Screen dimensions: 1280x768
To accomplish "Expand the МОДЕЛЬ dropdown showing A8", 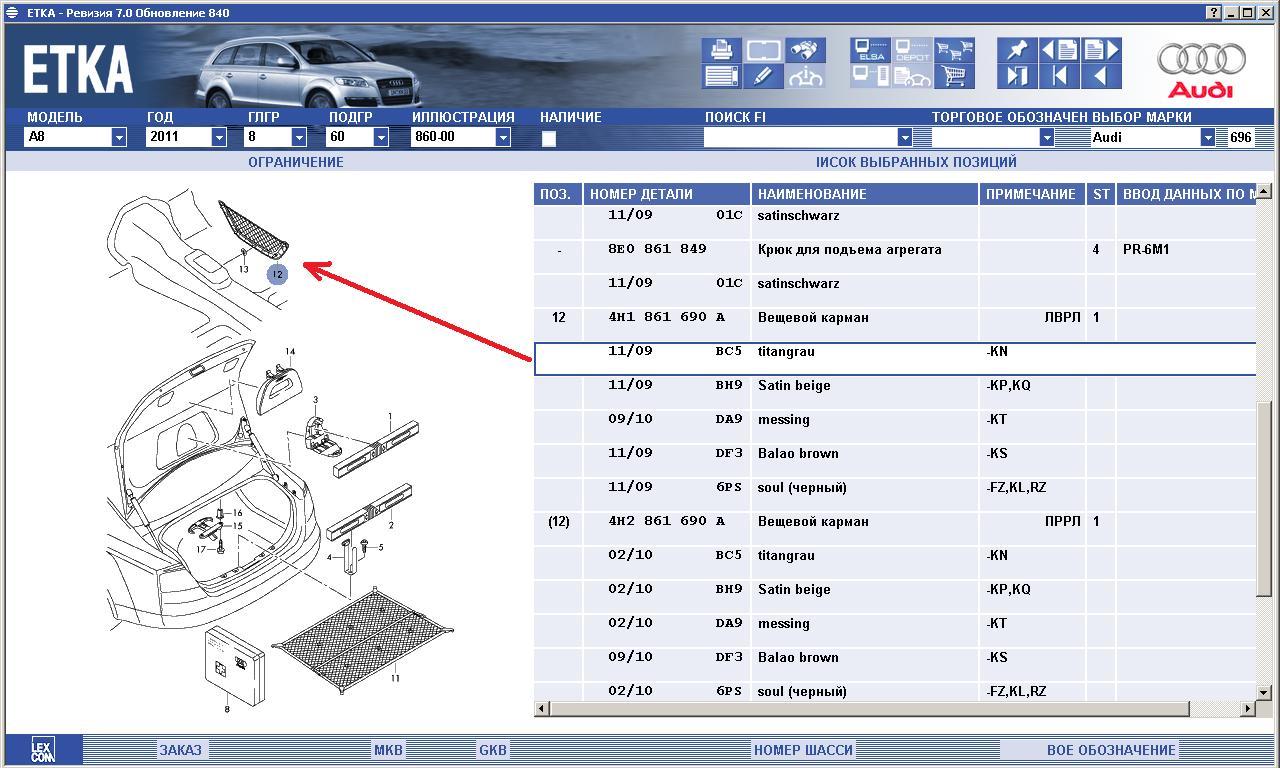I will 118,137.
